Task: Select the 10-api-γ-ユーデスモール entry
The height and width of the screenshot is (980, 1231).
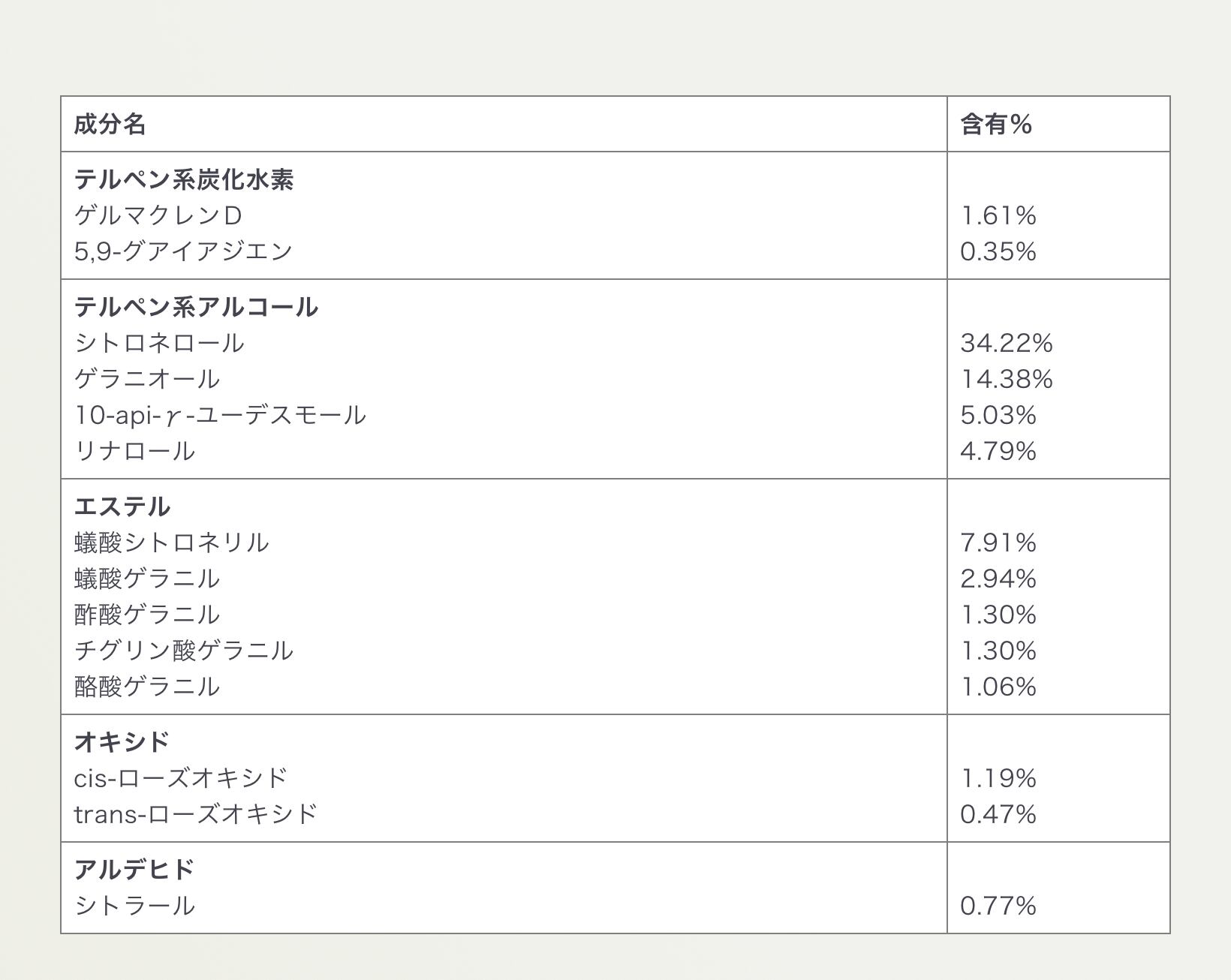Action: pos(220,415)
